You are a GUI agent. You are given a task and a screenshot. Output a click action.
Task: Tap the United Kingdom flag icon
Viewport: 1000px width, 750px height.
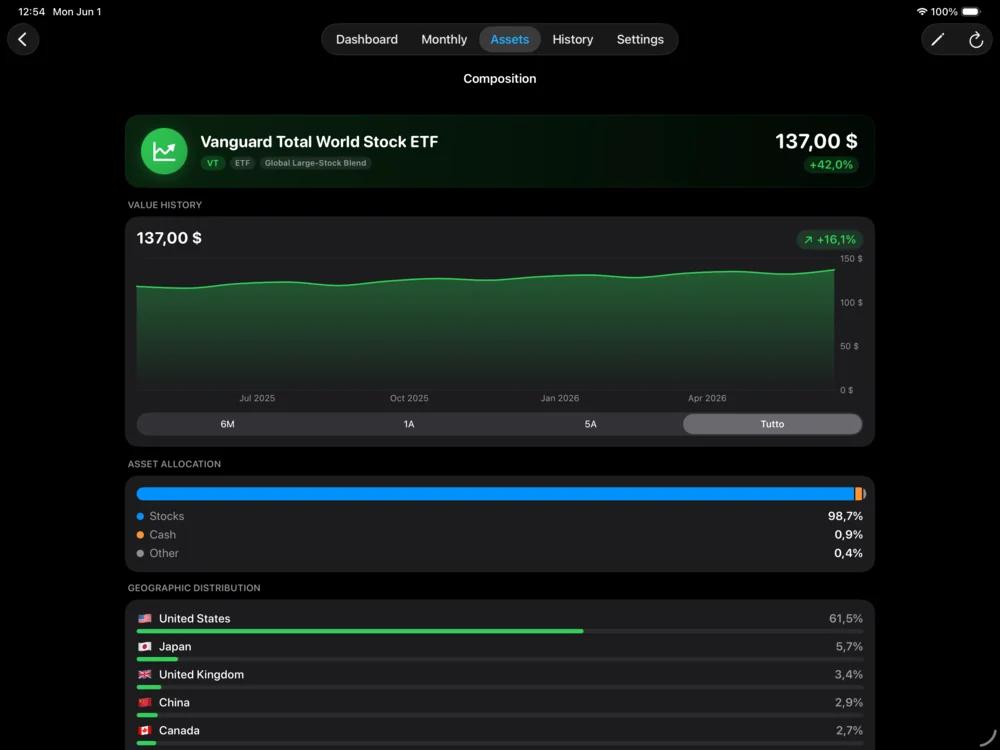(145, 675)
